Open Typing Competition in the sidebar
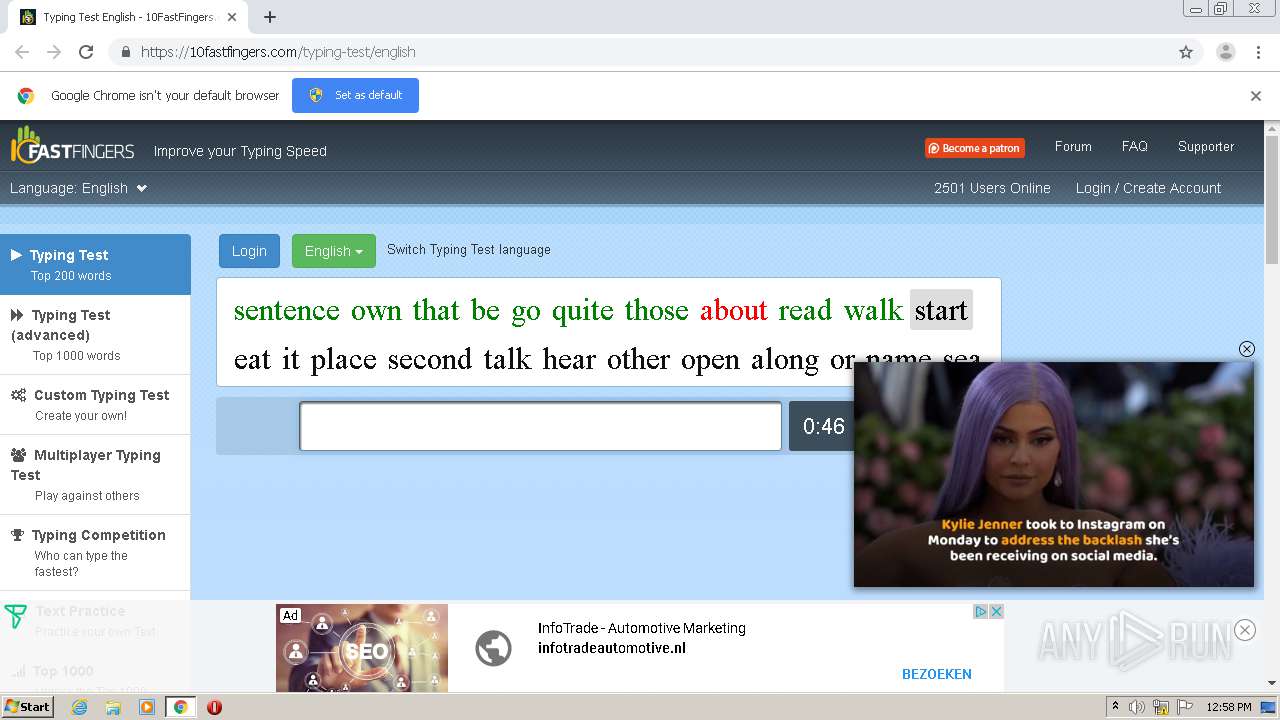The height and width of the screenshot is (720, 1280). point(95,552)
